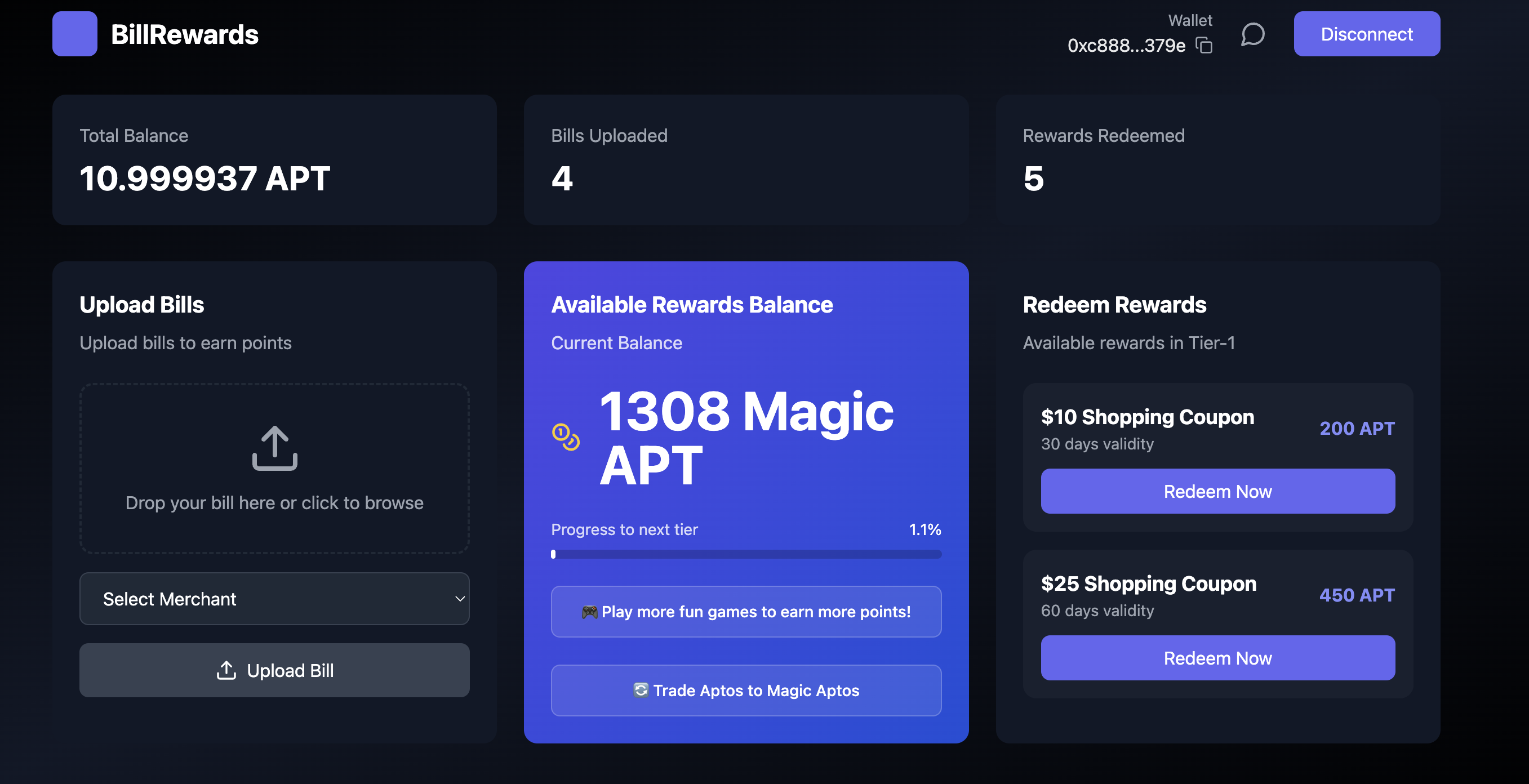Click the BillRewards logo icon
Image resolution: width=1529 pixels, height=784 pixels.
coord(74,34)
